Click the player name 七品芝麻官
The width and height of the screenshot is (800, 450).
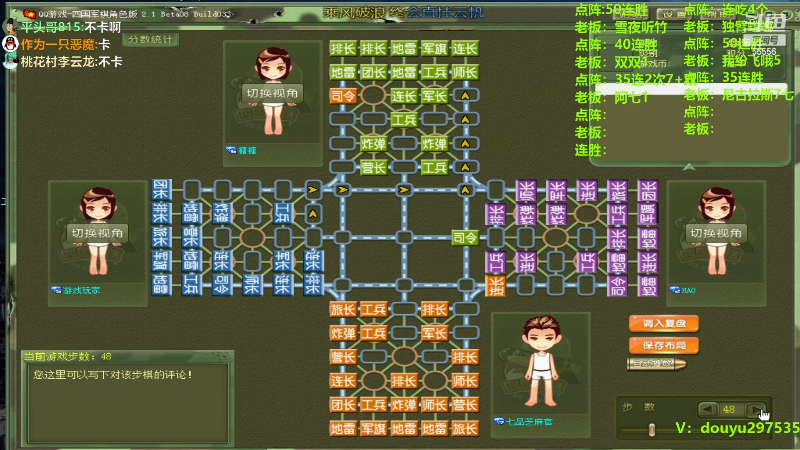529,421
